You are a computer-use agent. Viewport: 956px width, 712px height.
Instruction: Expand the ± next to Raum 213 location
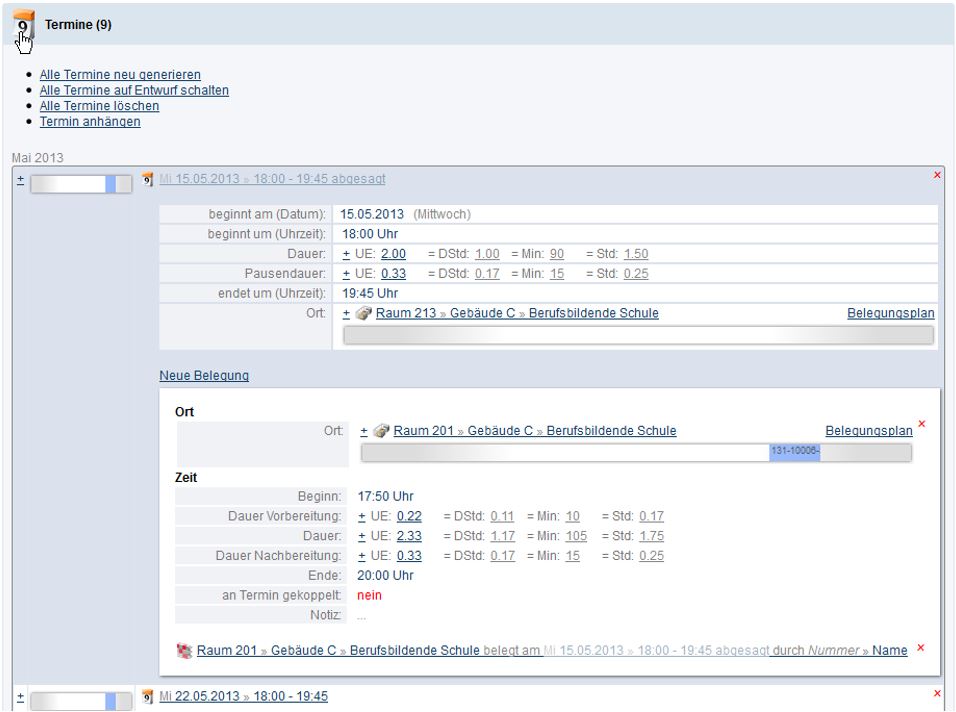pos(346,313)
